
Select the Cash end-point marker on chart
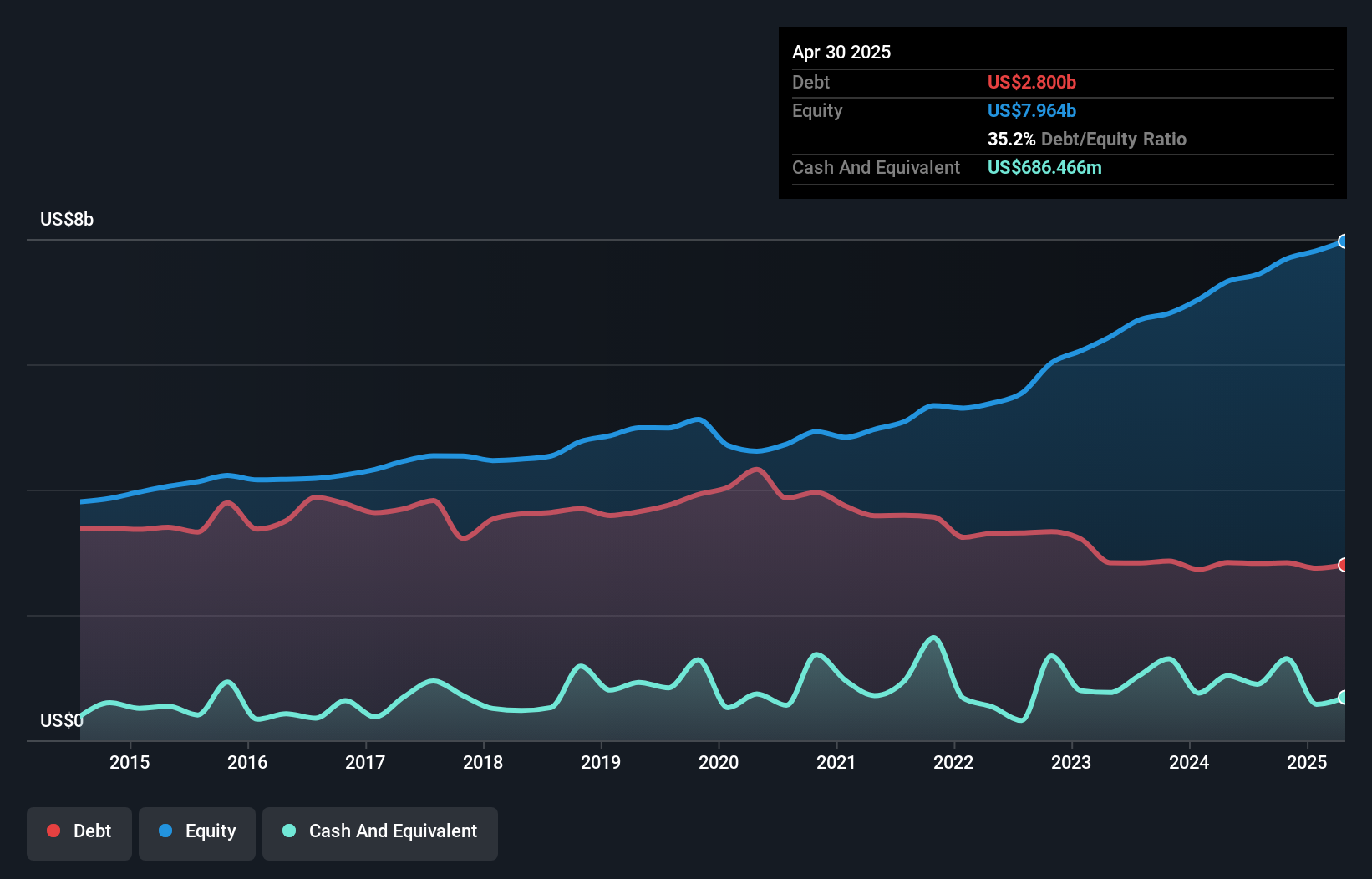(1344, 697)
